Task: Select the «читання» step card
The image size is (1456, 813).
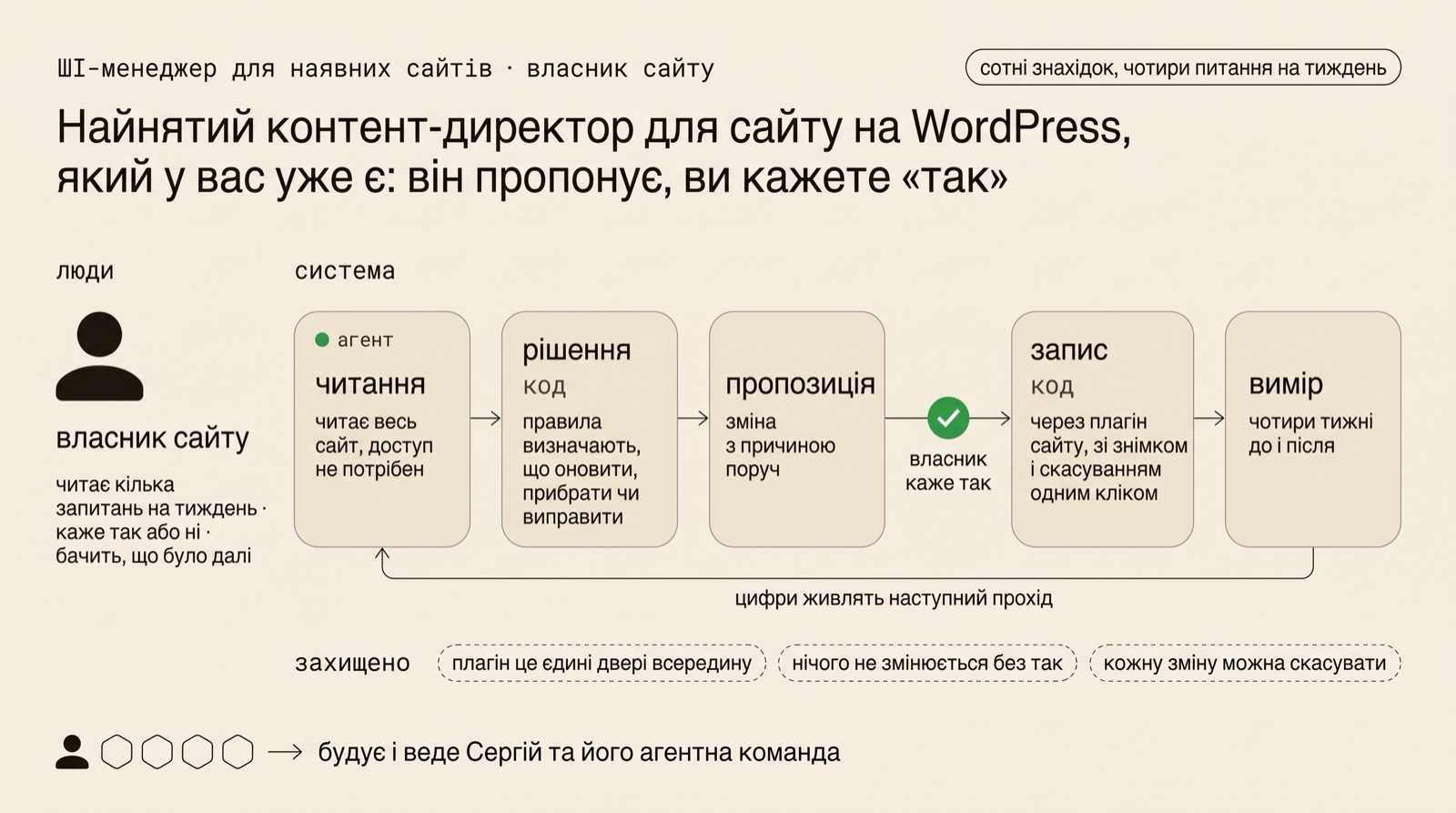Action: tap(382, 429)
